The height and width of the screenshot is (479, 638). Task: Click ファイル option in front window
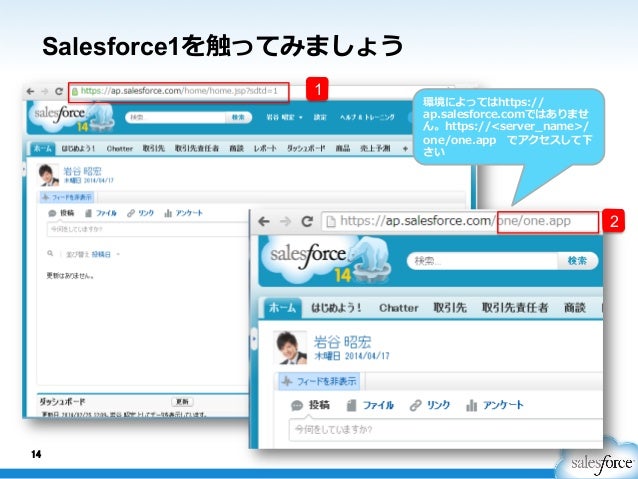(x=370, y=405)
